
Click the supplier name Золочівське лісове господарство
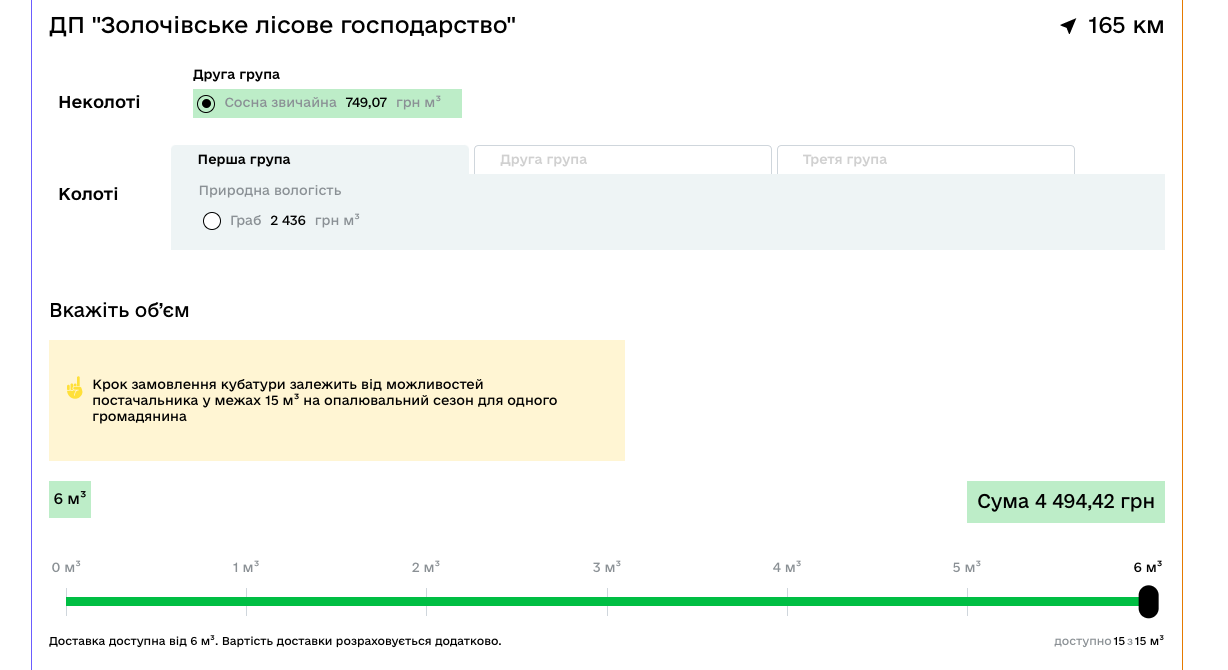[x=283, y=26]
